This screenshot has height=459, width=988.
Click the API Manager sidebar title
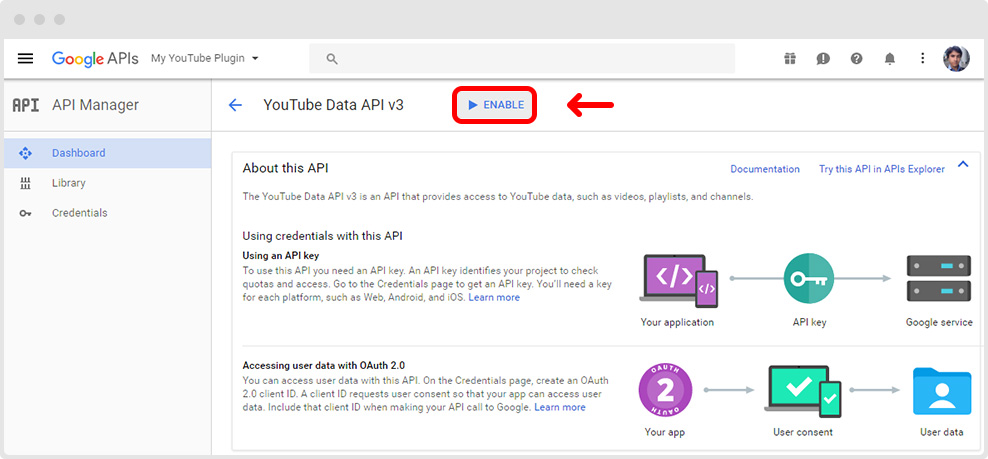coord(95,105)
